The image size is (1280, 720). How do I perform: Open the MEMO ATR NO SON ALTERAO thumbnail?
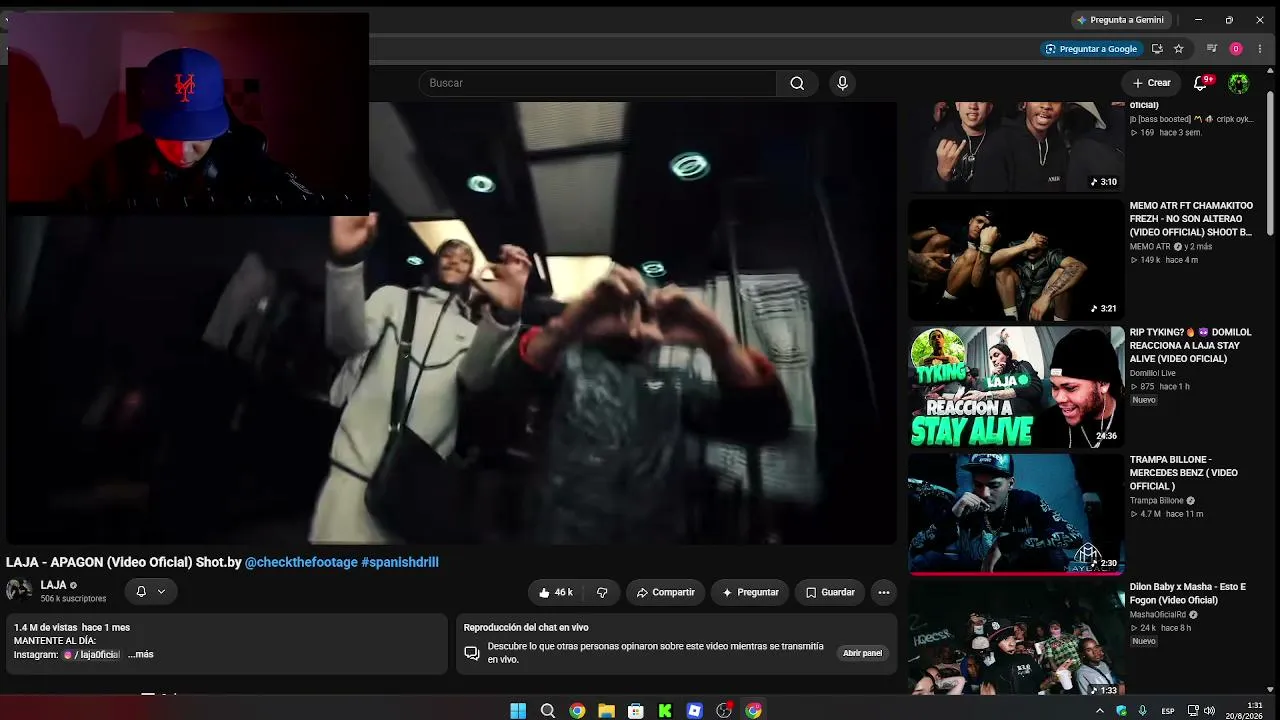pos(1016,260)
